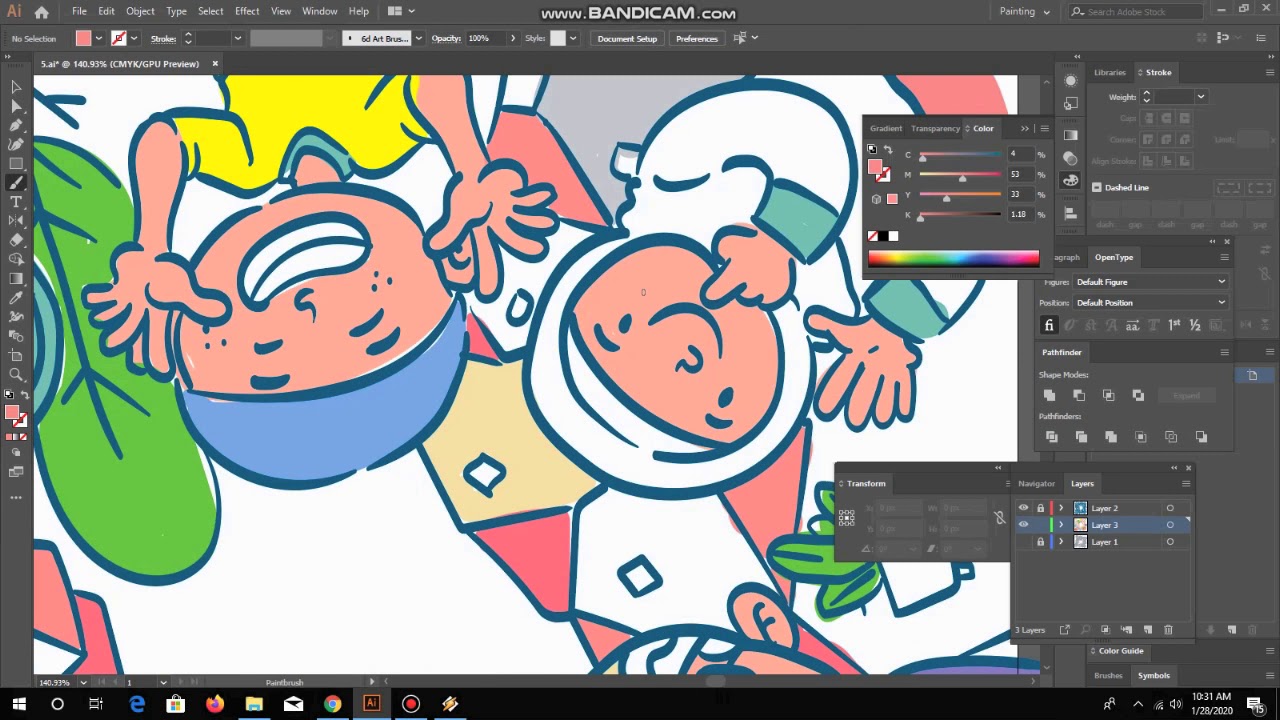The width and height of the screenshot is (1280, 720).
Task: Open the Painting workspace switcher
Action: [1025, 12]
